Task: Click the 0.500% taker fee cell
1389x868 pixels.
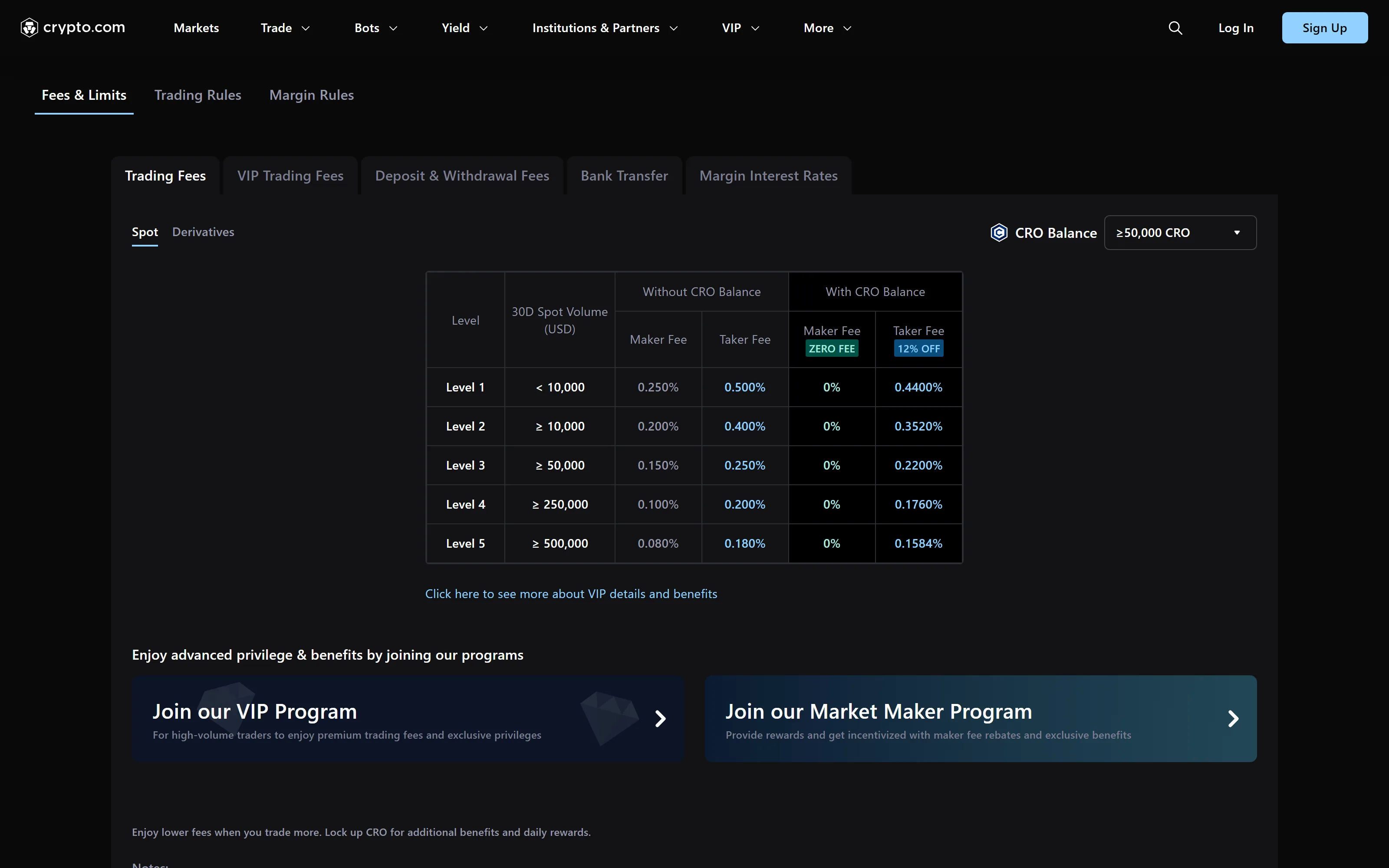Action: tap(745, 388)
